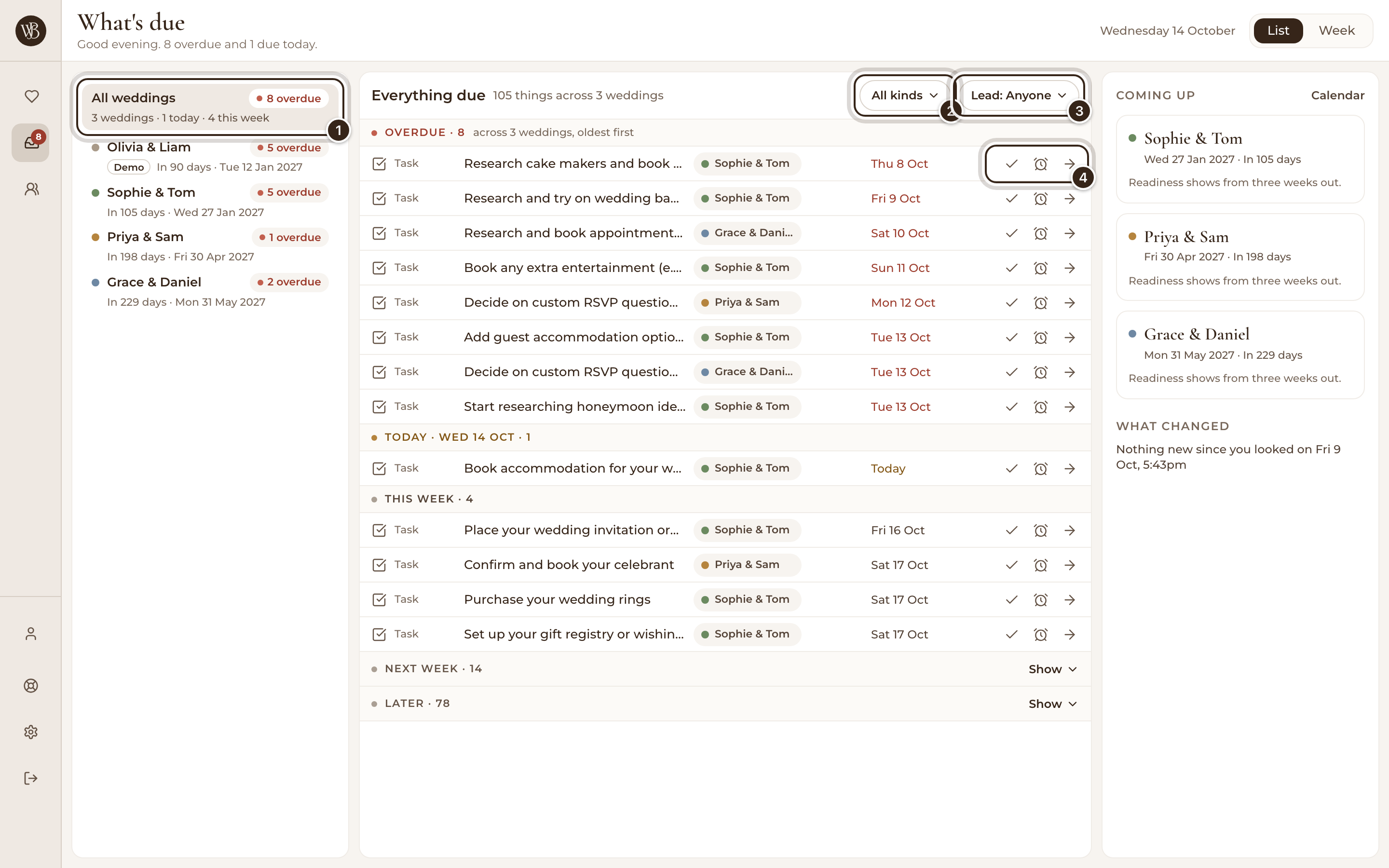This screenshot has height=868, width=1389.
Task: Snooze 'Set up your gift registry' task
Action: click(x=1041, y=635)
